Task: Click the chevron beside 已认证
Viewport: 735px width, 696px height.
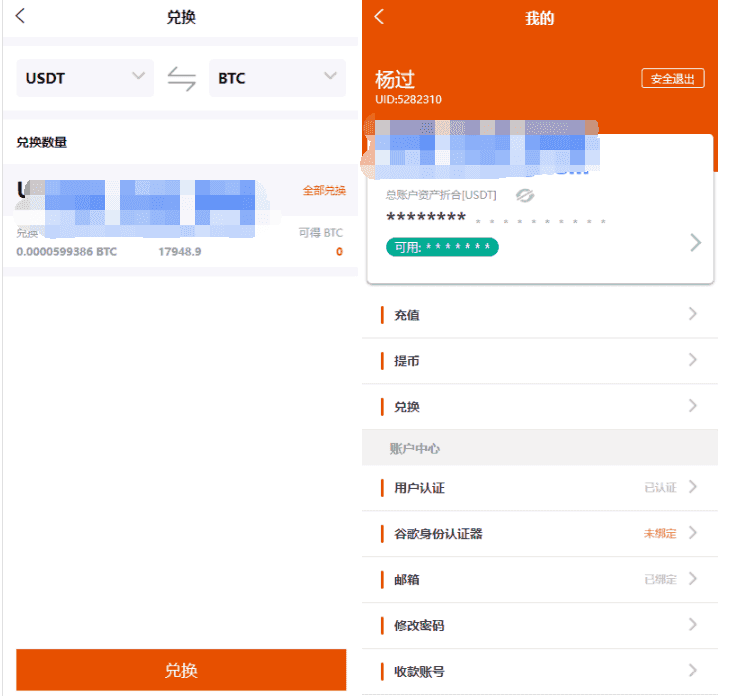Action: (x=693, y=486)
